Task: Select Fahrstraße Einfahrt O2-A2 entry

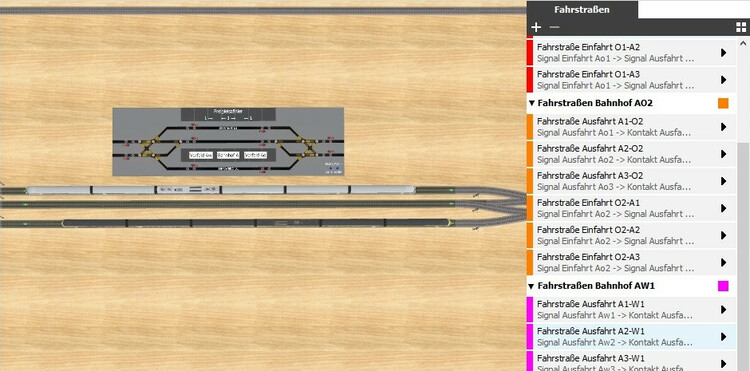Action: pyautogui.click(x=631, y=235)
